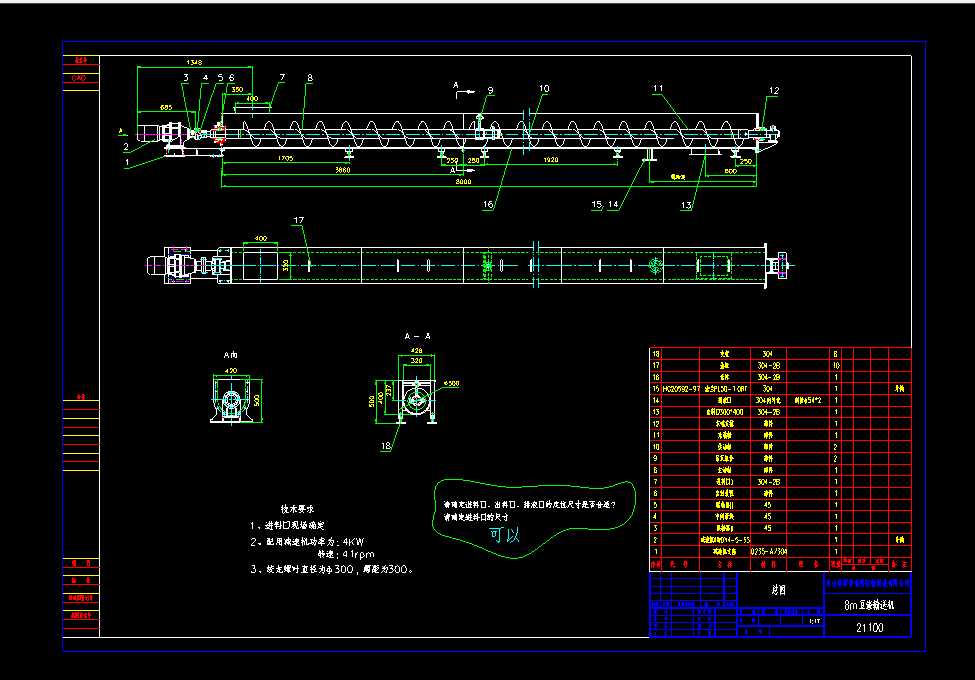This screenshot has width=975, height=680.
Task: Click part balloon number 12 near the right end
Action: tap(774, 90)
